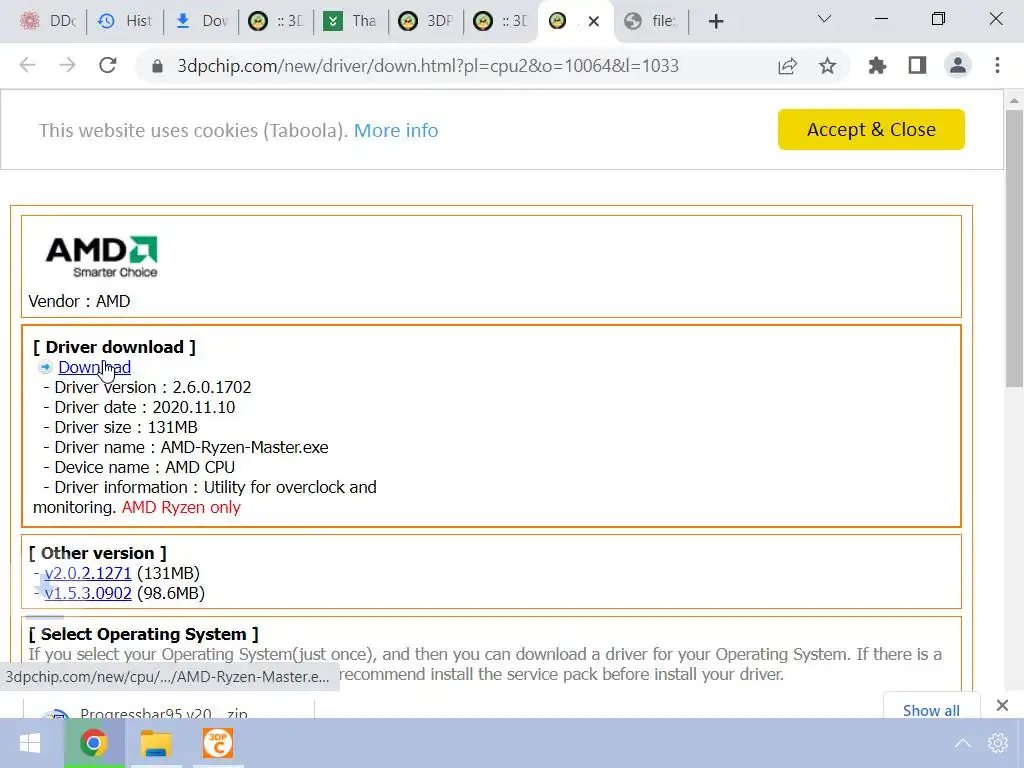The width and height of the screenshot is (1024, 768).
Task: Switch to the Downloads tab
Action: tap(201, 22)
